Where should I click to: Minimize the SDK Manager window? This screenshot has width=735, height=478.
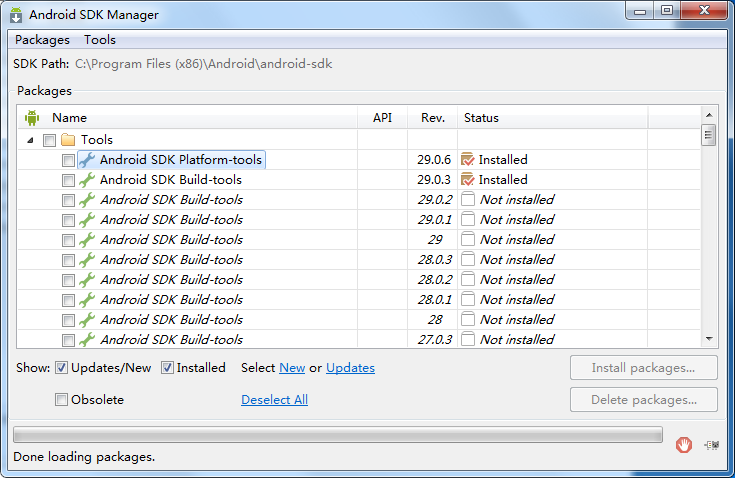coord(640,10)
